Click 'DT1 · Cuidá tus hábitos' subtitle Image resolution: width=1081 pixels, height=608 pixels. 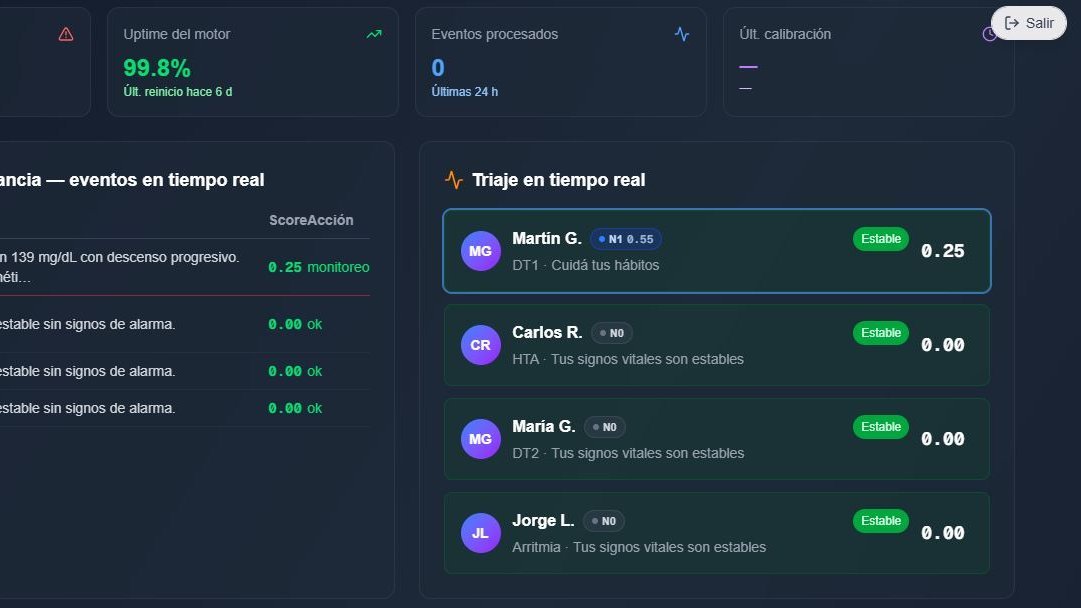pos(585,265)
